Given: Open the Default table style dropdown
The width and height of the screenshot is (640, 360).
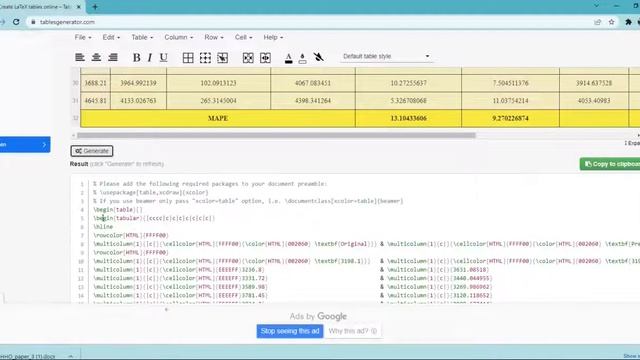Looking at the screenshot, I should pyautogui.click(x=386, y=56).
